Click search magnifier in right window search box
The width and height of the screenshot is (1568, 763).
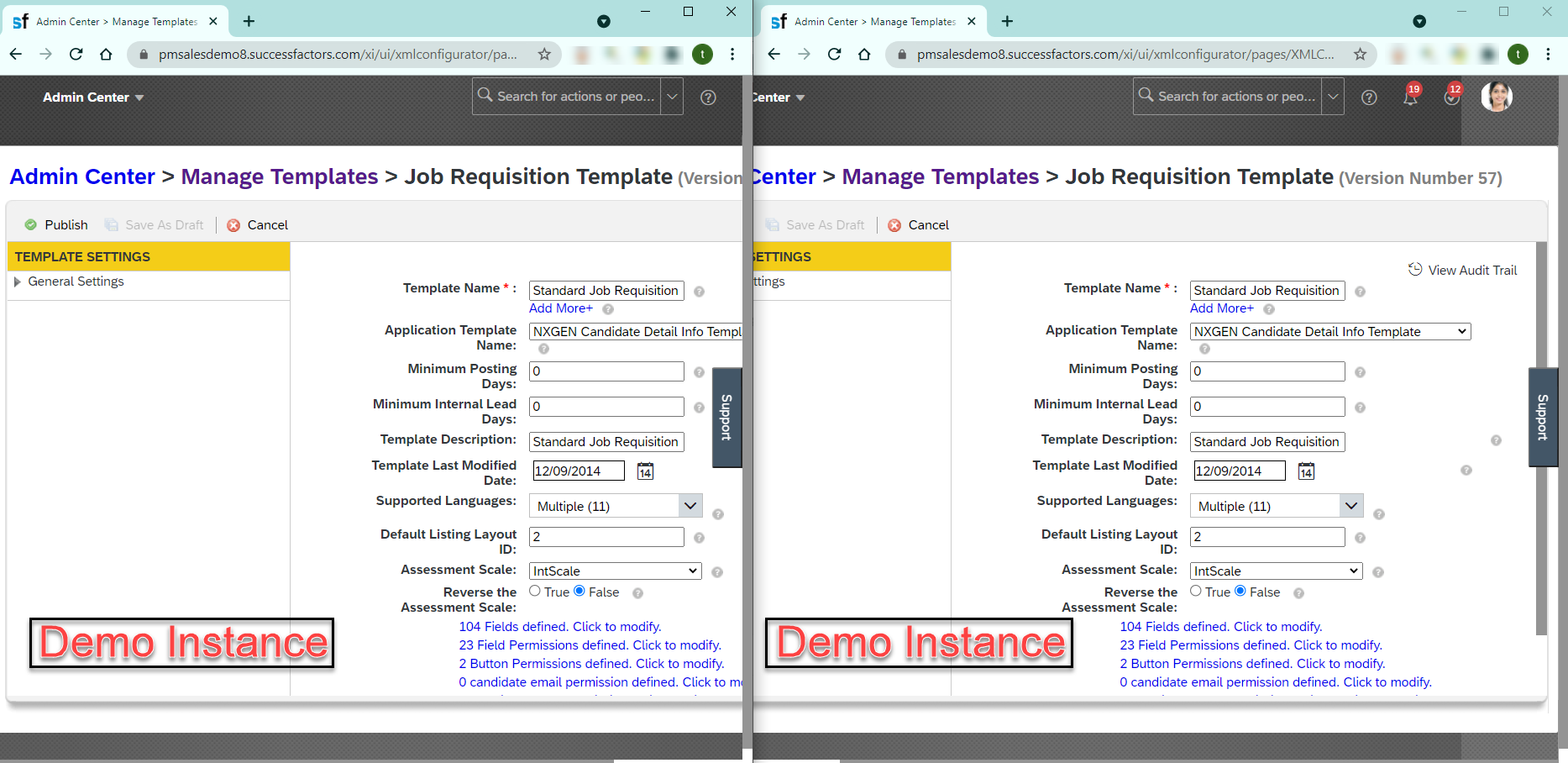click(1146, 95)
